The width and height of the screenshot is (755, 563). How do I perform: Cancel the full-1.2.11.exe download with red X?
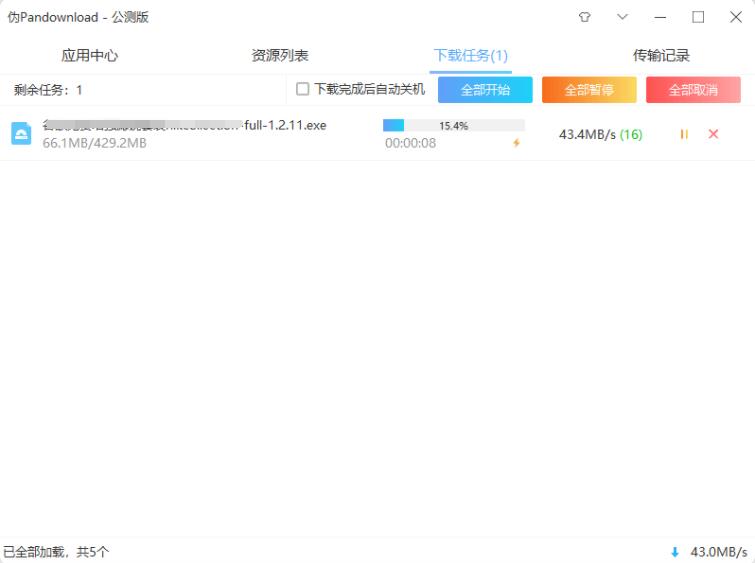(713, 134)
